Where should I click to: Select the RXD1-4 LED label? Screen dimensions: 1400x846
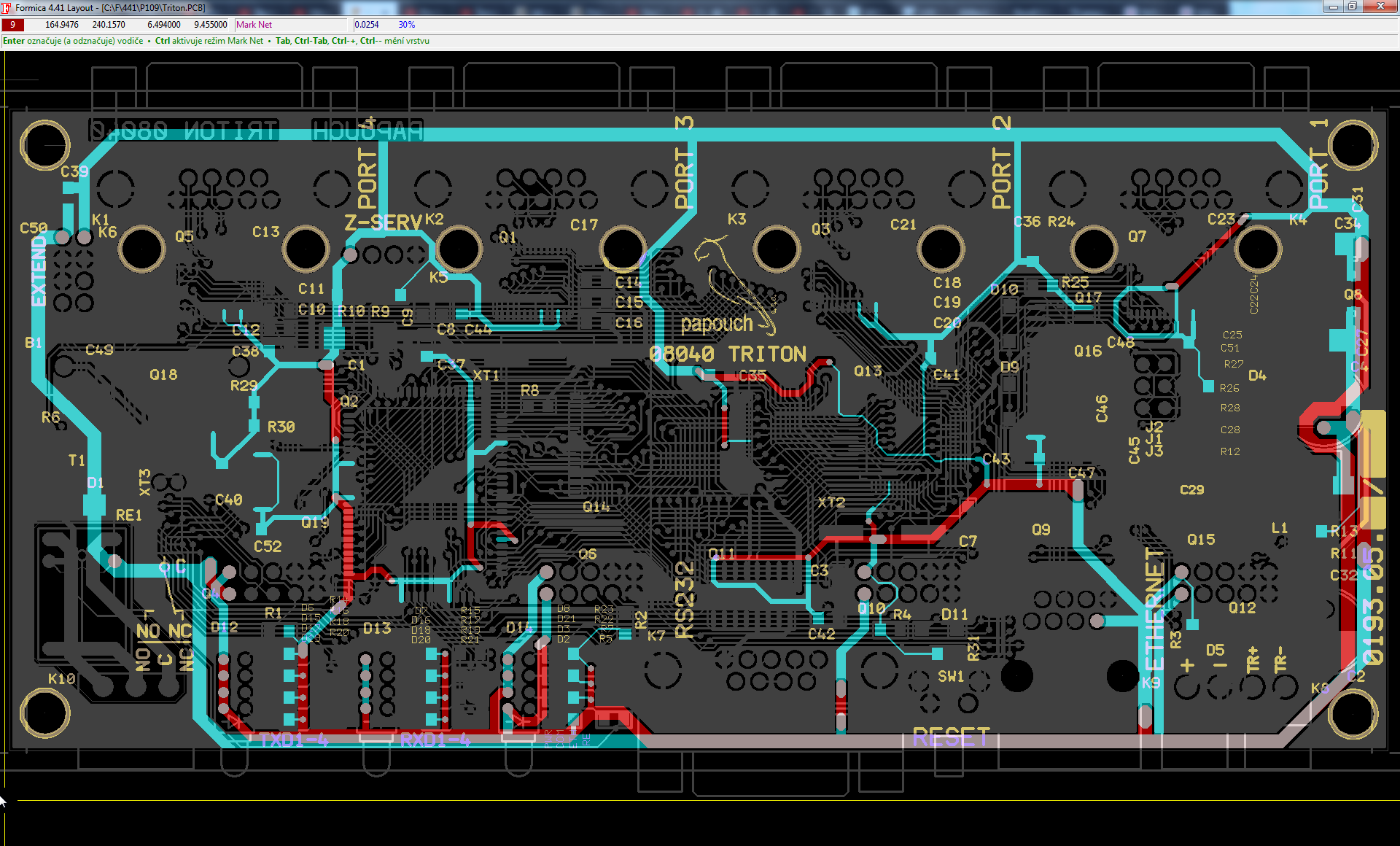435,740
